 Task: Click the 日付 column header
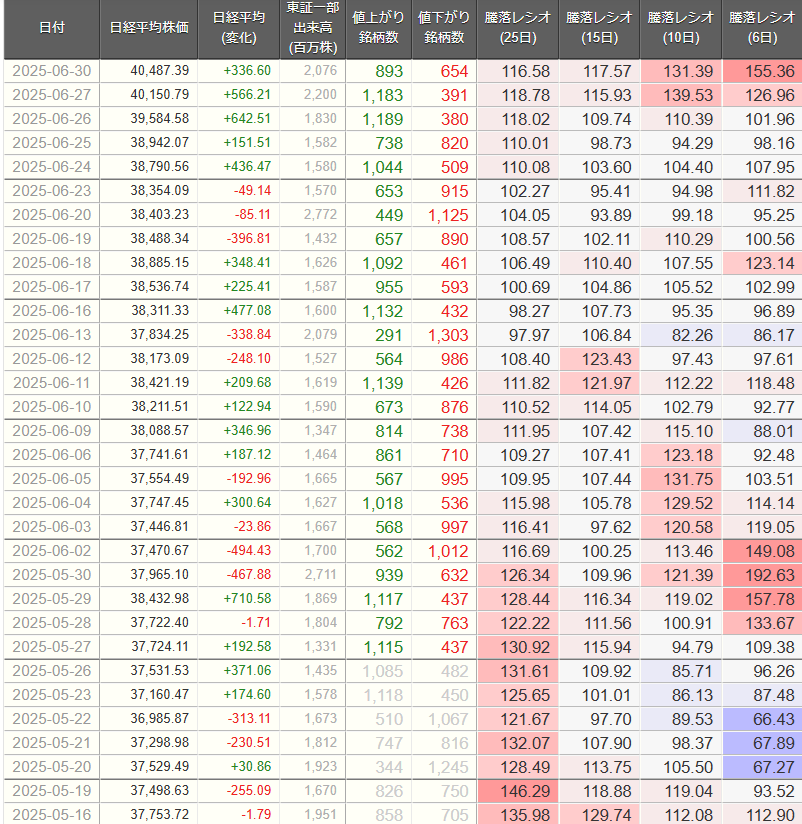pos(52,29)
